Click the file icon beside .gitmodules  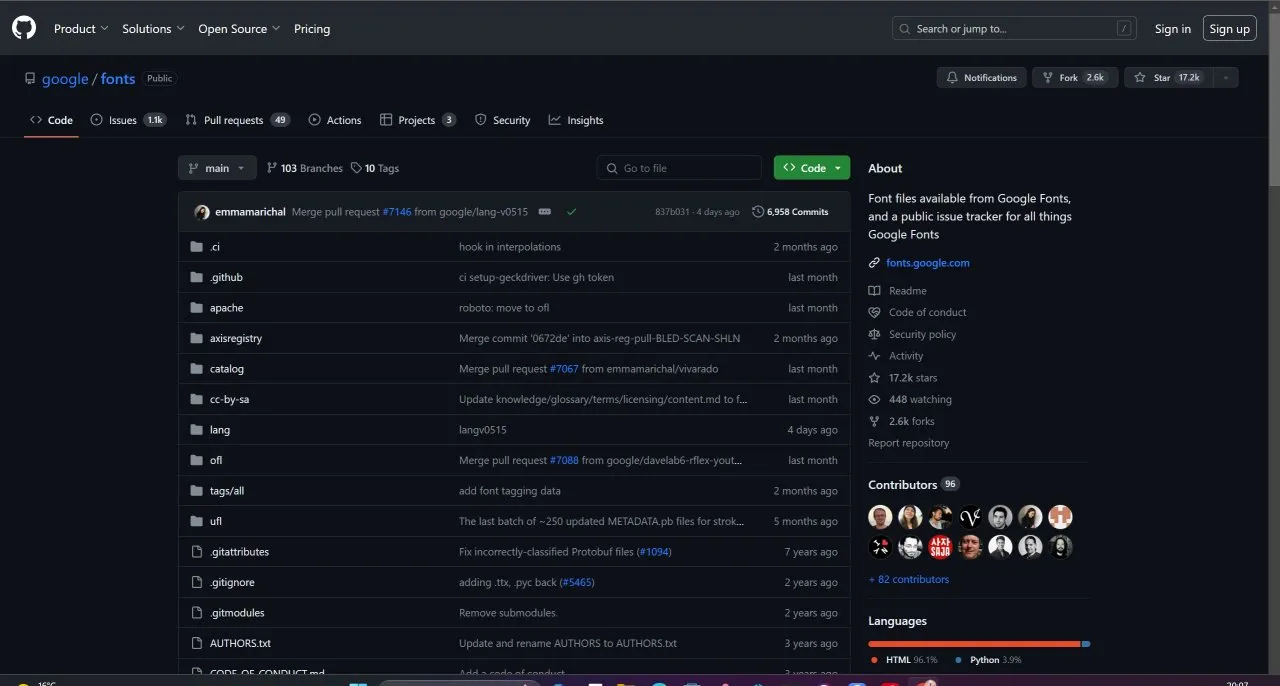click(197, 613)
